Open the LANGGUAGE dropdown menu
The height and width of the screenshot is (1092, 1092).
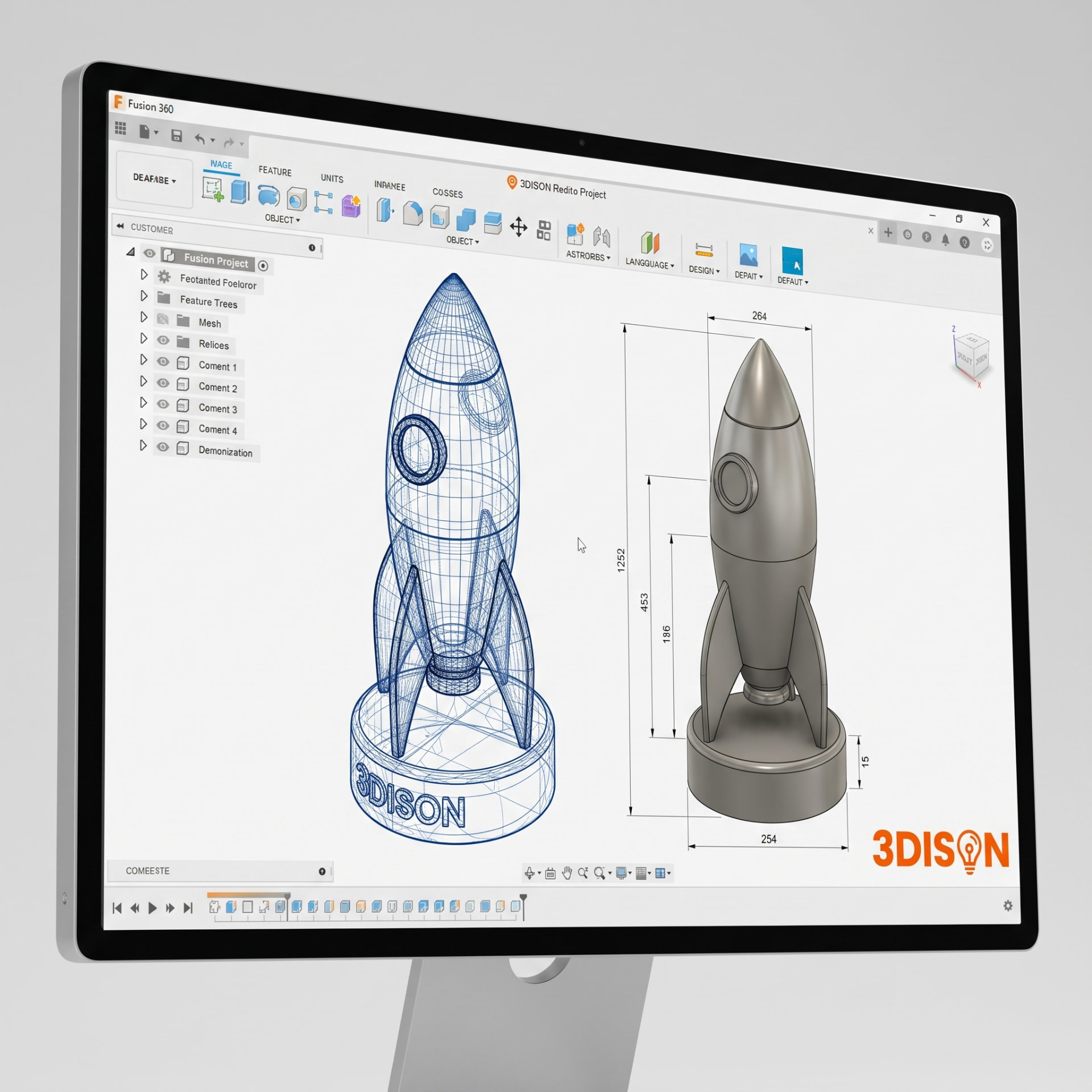tap(650, 264)
